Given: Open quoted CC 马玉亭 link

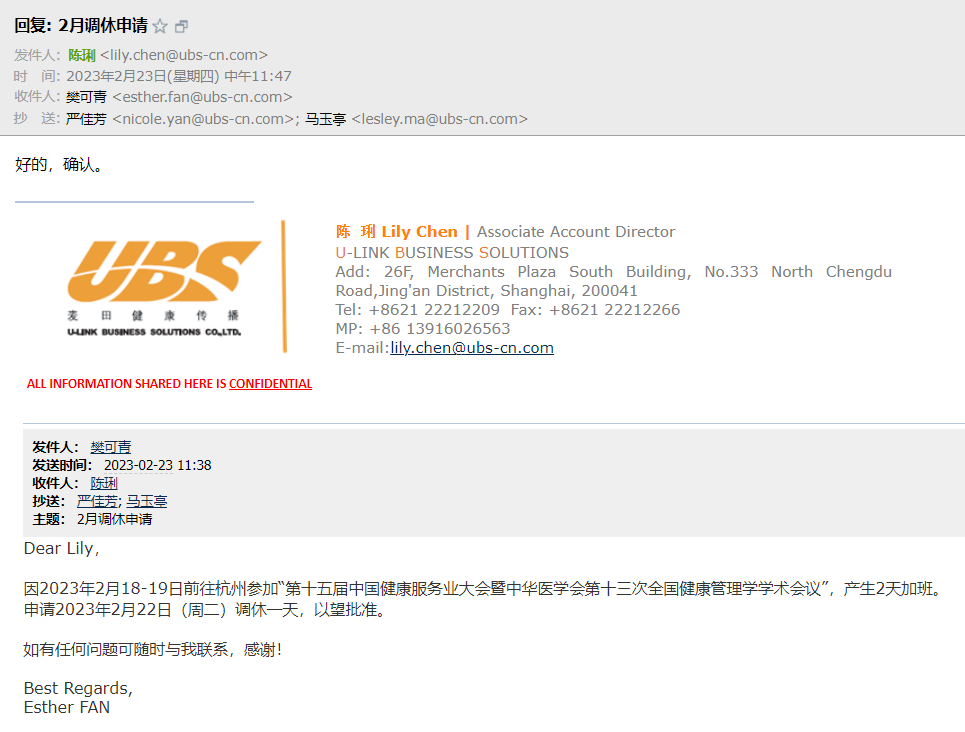Looking at the screenshot, I should (146, 501).
